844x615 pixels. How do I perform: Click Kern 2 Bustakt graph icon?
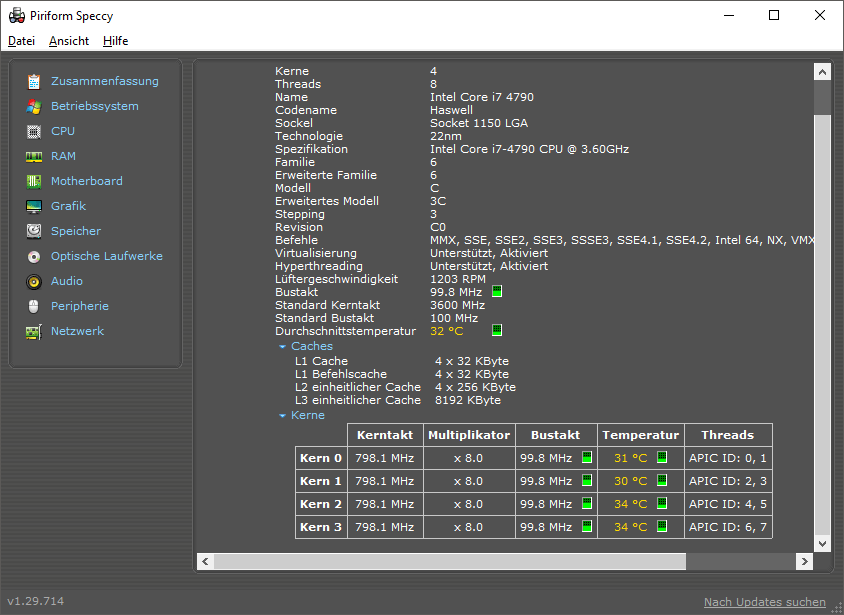coord(587,504)
